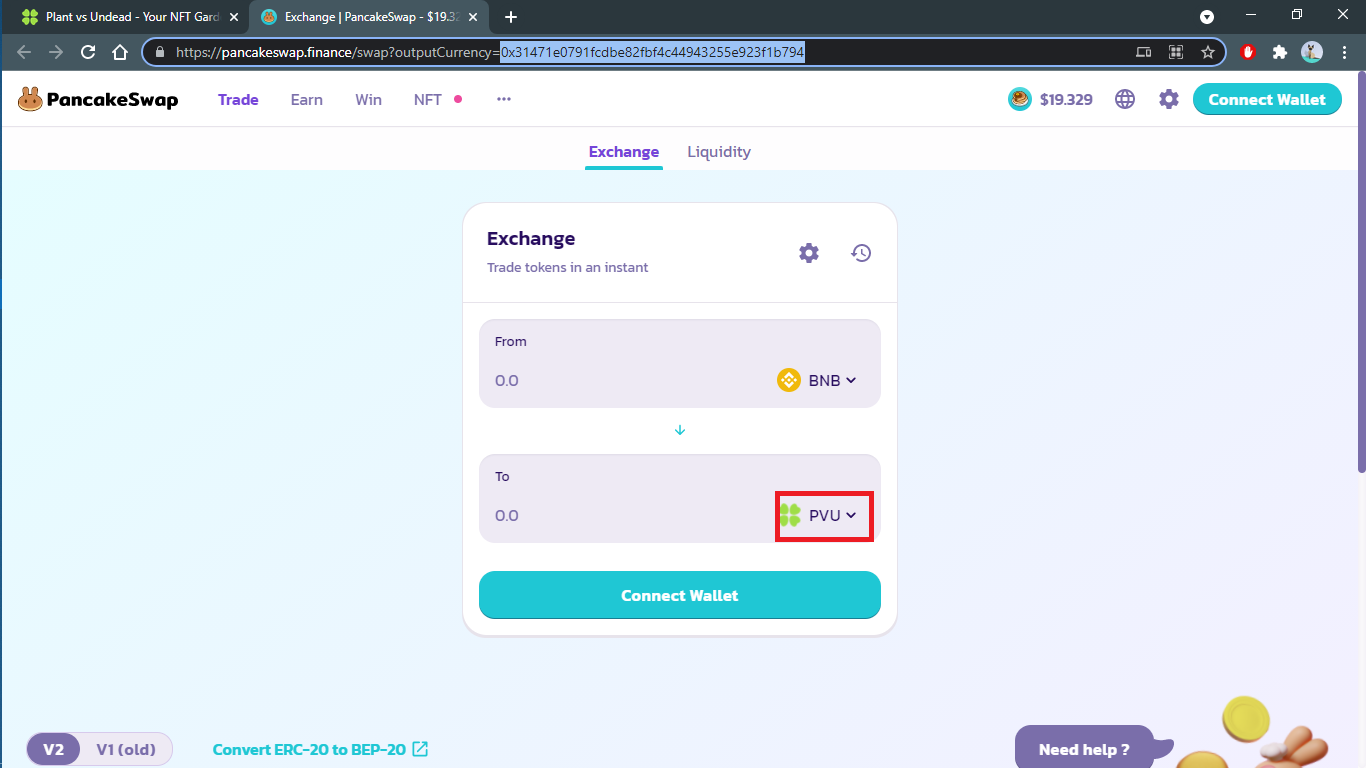View site security lock info

click(x=159, y=52)
